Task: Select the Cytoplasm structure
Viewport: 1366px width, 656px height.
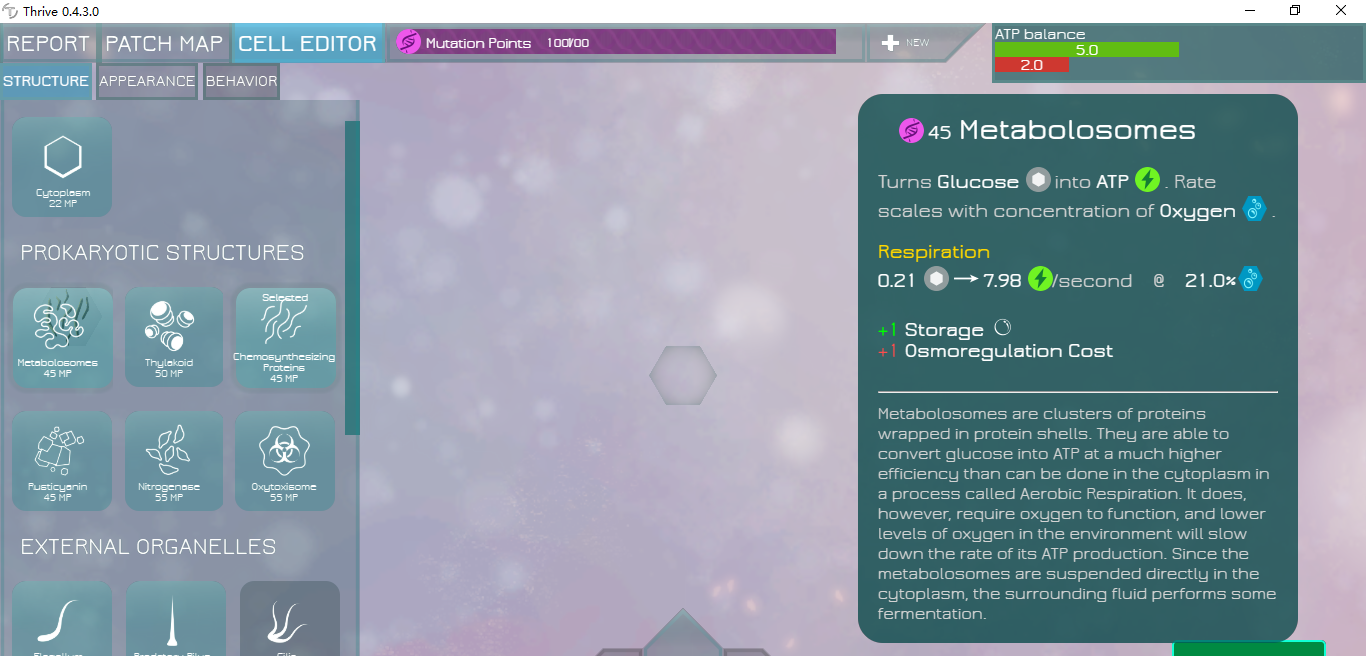Action: point(62,166)
